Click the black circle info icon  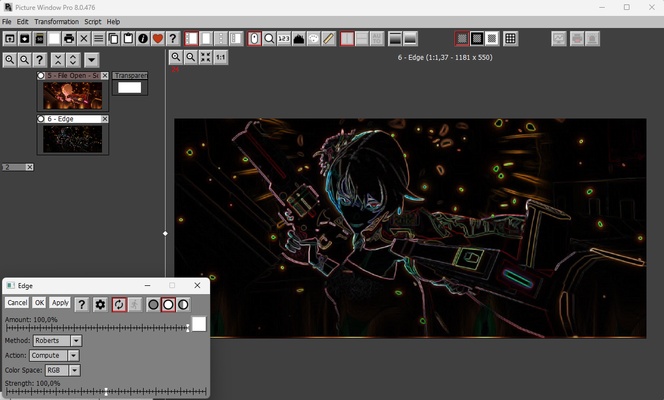click(x=143, y=39)
